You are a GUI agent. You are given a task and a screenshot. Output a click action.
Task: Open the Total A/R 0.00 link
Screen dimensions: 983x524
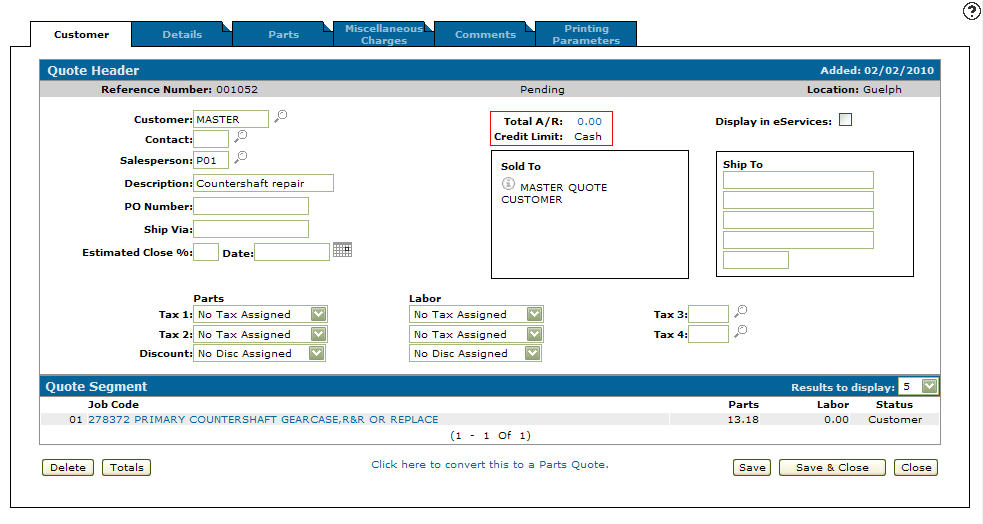(589, 122)
